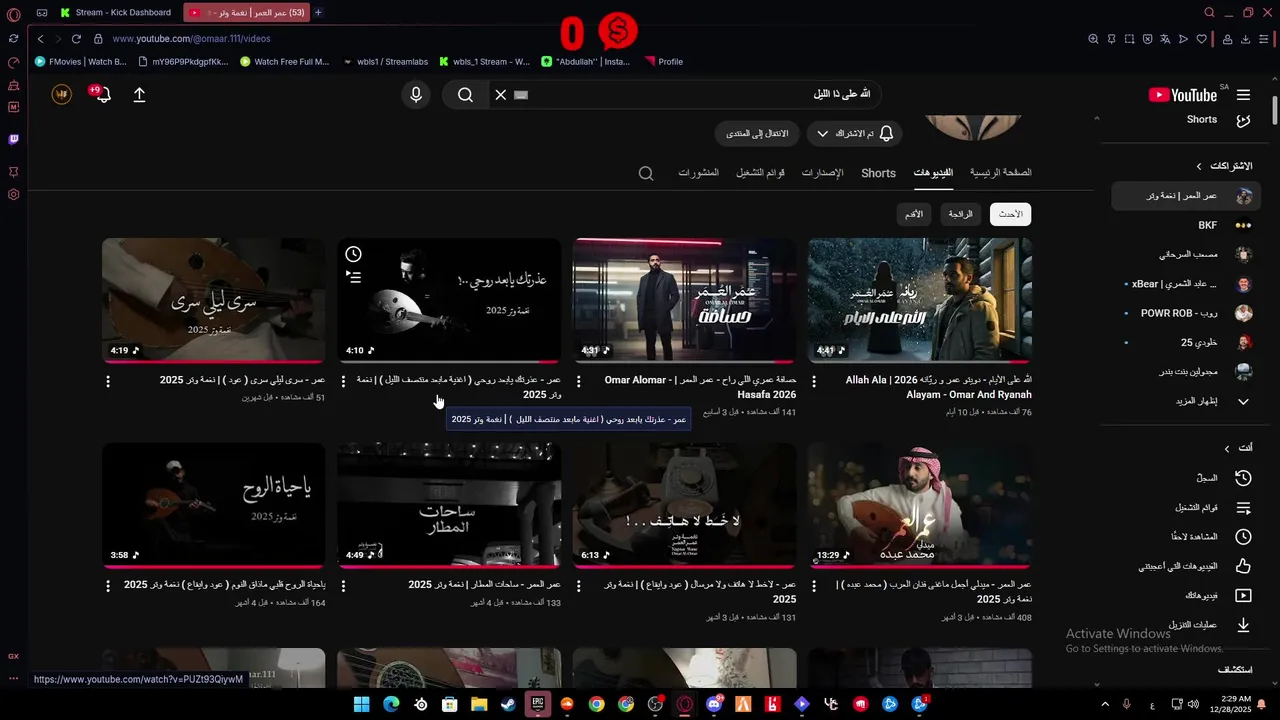Screen dimensions: 1280x720
Task: Open the FMovies bookmark
Action: tap(81, 62)
